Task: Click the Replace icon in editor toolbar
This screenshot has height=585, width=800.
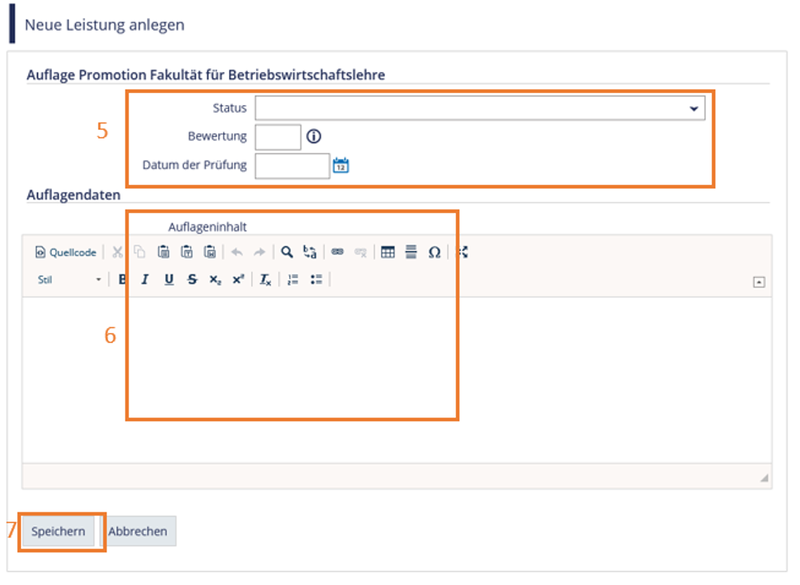Action: (x=309, y=253)
